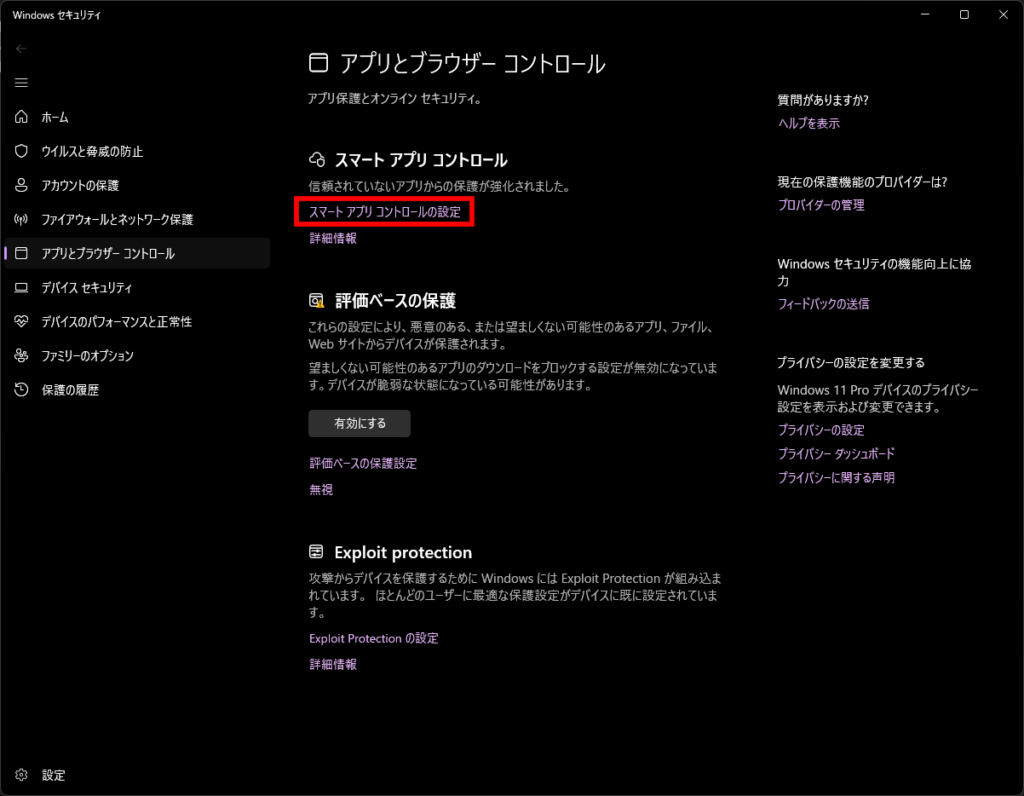Click the 有効にする button
This screenshot has height=796, width=1024.
pos(359,423)
